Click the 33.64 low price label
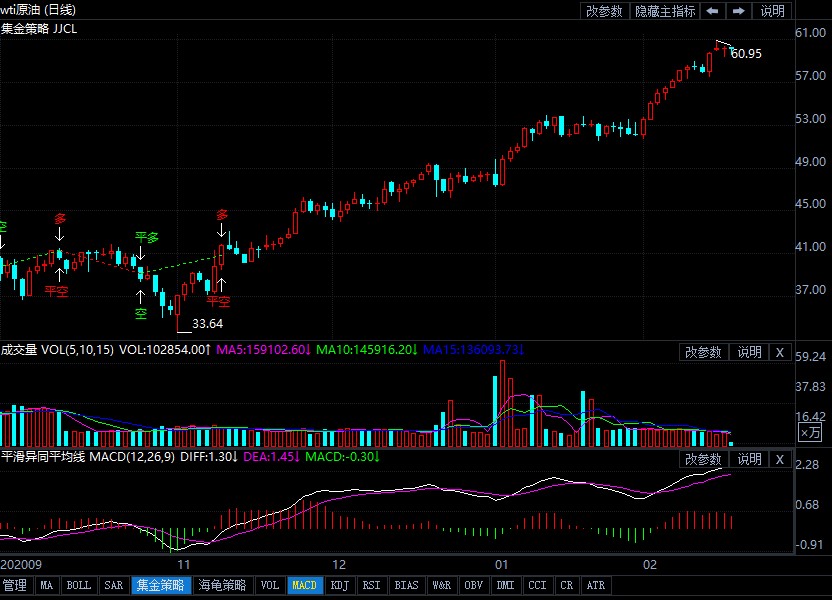The image size is (832, 600). point(207,324)
